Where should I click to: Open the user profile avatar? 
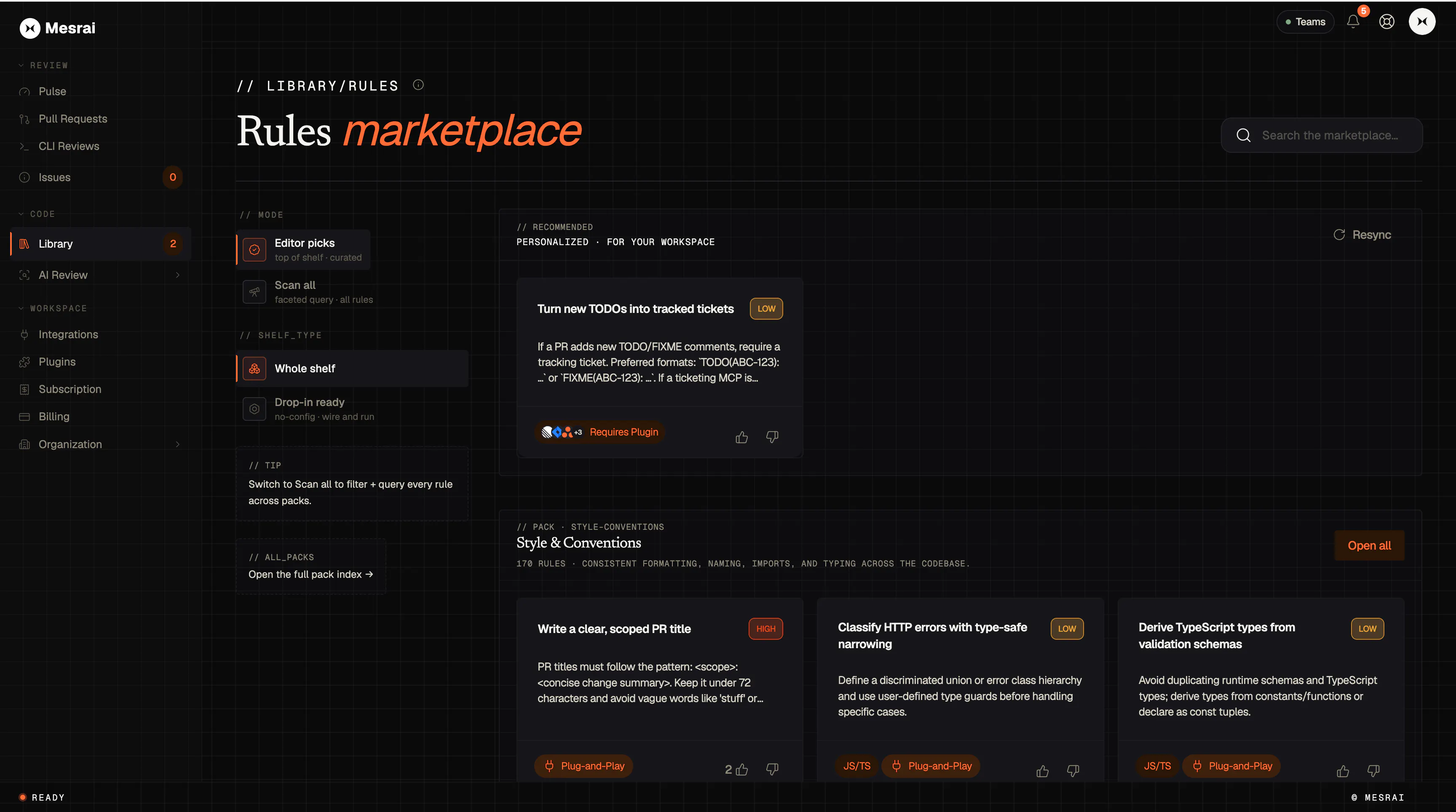1422,21
